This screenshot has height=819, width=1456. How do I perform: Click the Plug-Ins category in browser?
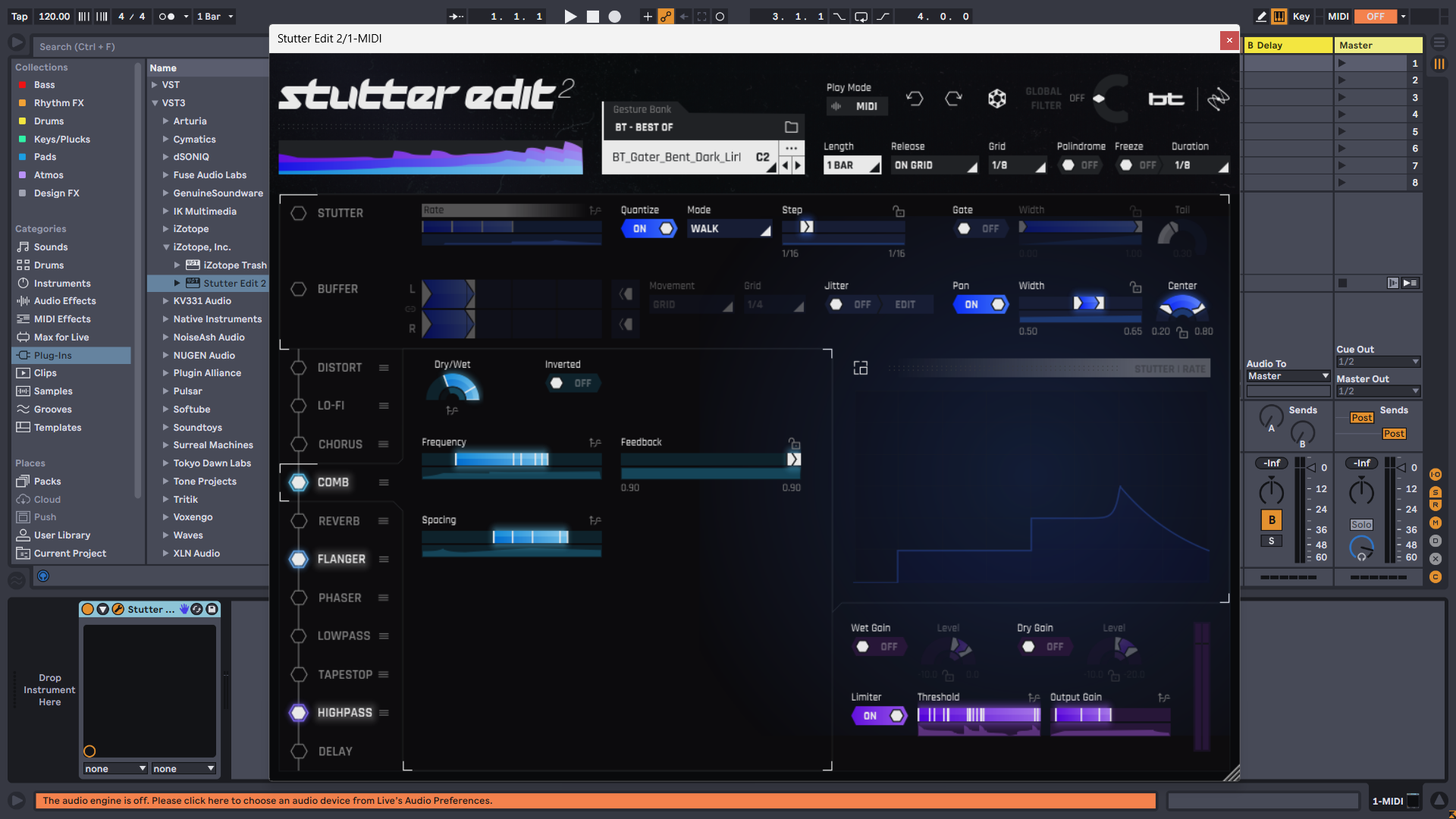(x=71, y=355)
